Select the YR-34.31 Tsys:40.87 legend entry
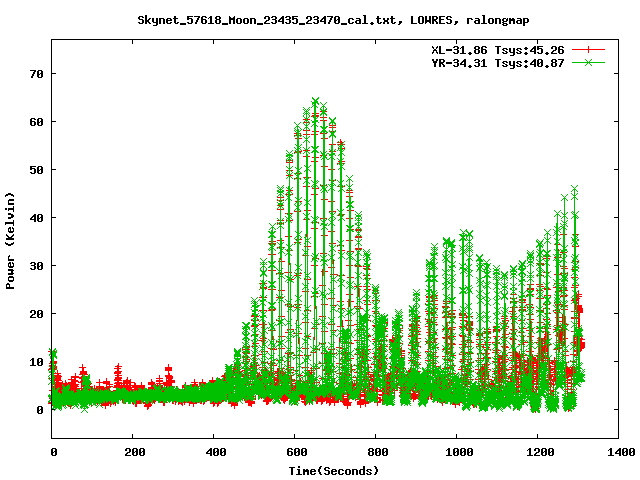Image resolution: width=640 pixels, height=480 pixels. tap(498, 63)
